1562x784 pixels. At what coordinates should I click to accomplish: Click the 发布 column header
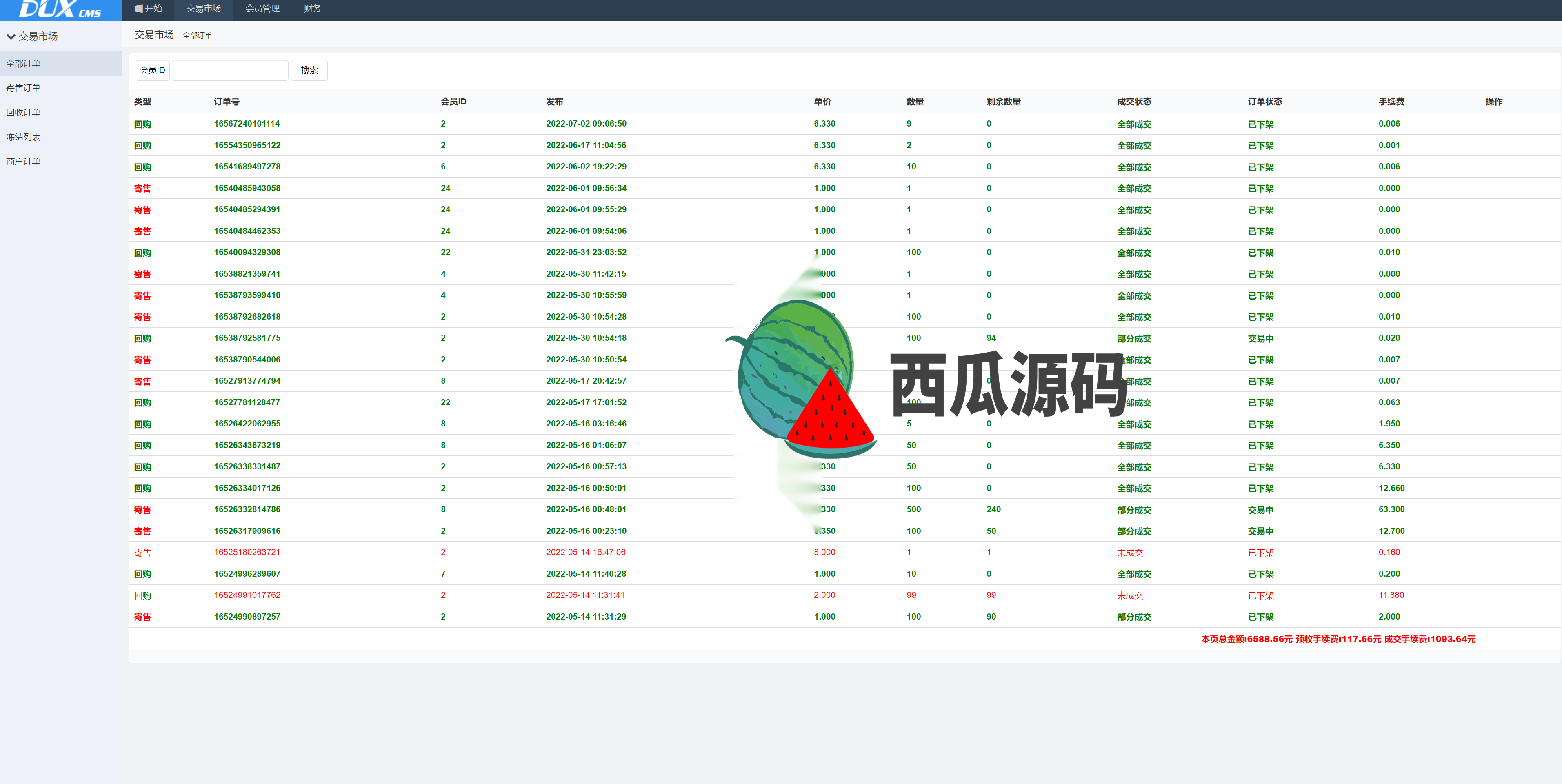[x=554, y=102]
